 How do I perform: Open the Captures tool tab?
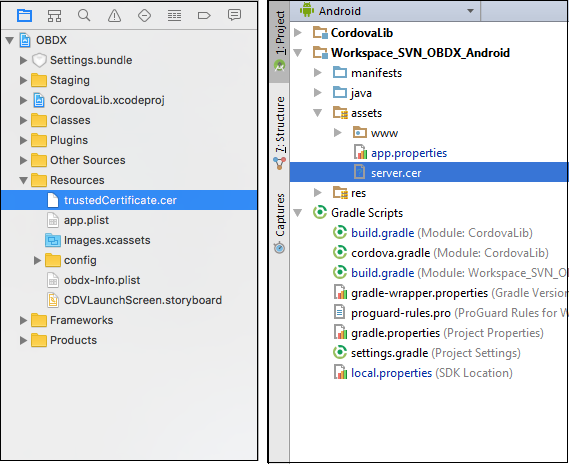tap(279, 223)
